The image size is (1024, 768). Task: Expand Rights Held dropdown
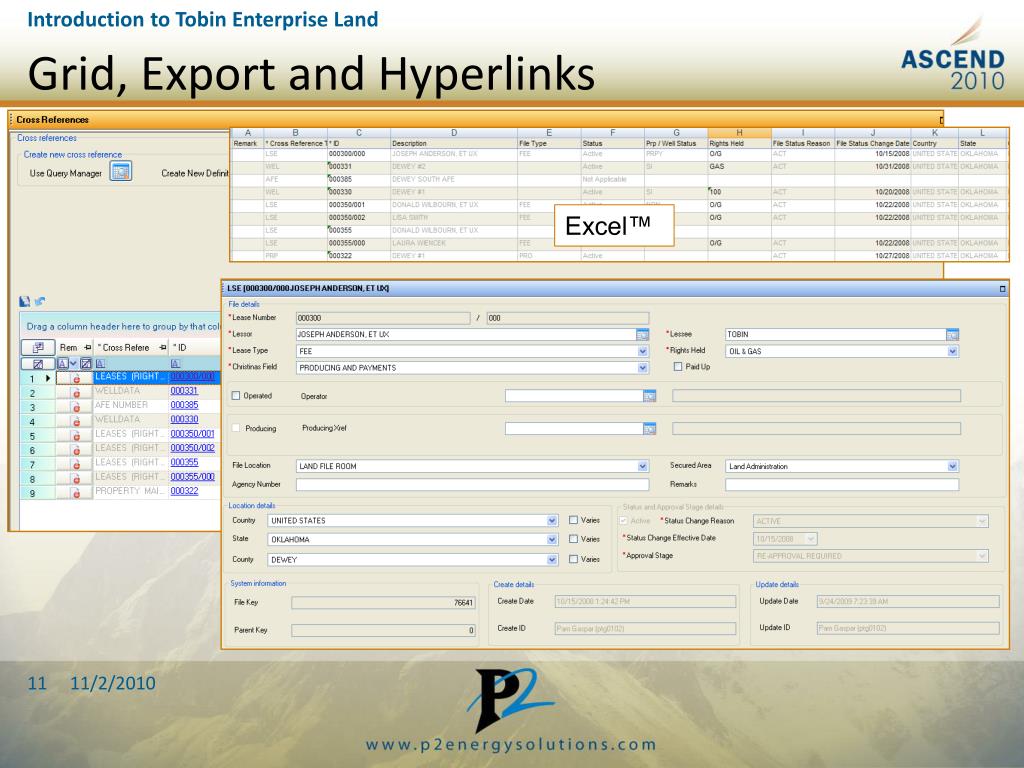[953, 351]
